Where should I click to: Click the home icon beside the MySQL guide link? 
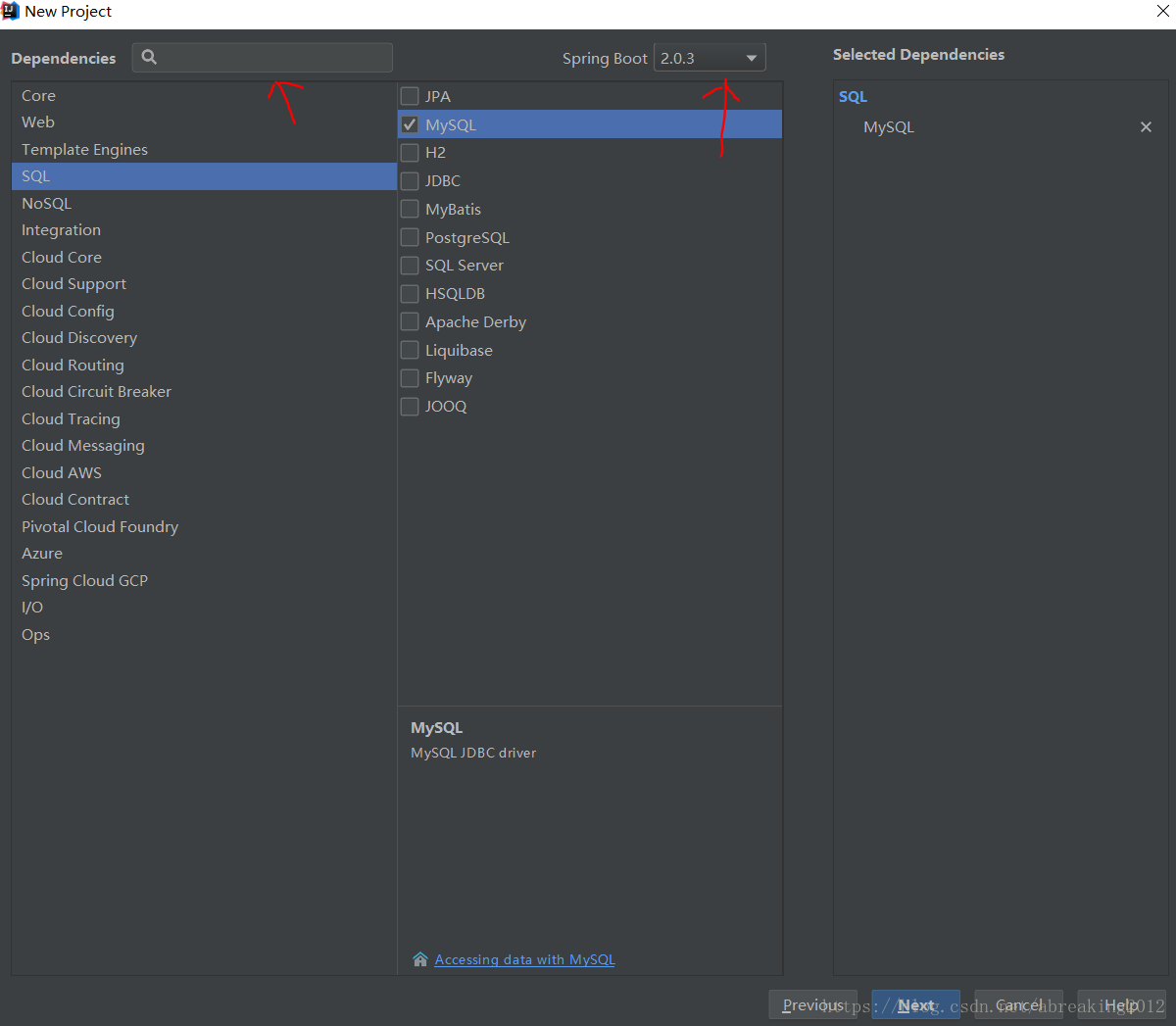[x=420, y=959]
